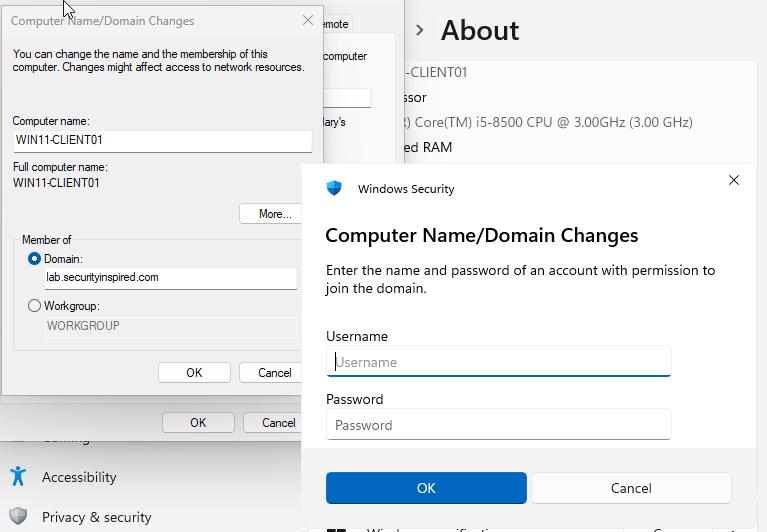Viewport: 767px width, 532px height.
Task: Close the Computer Name/Domain Changes window
Action: coord(308,20)
